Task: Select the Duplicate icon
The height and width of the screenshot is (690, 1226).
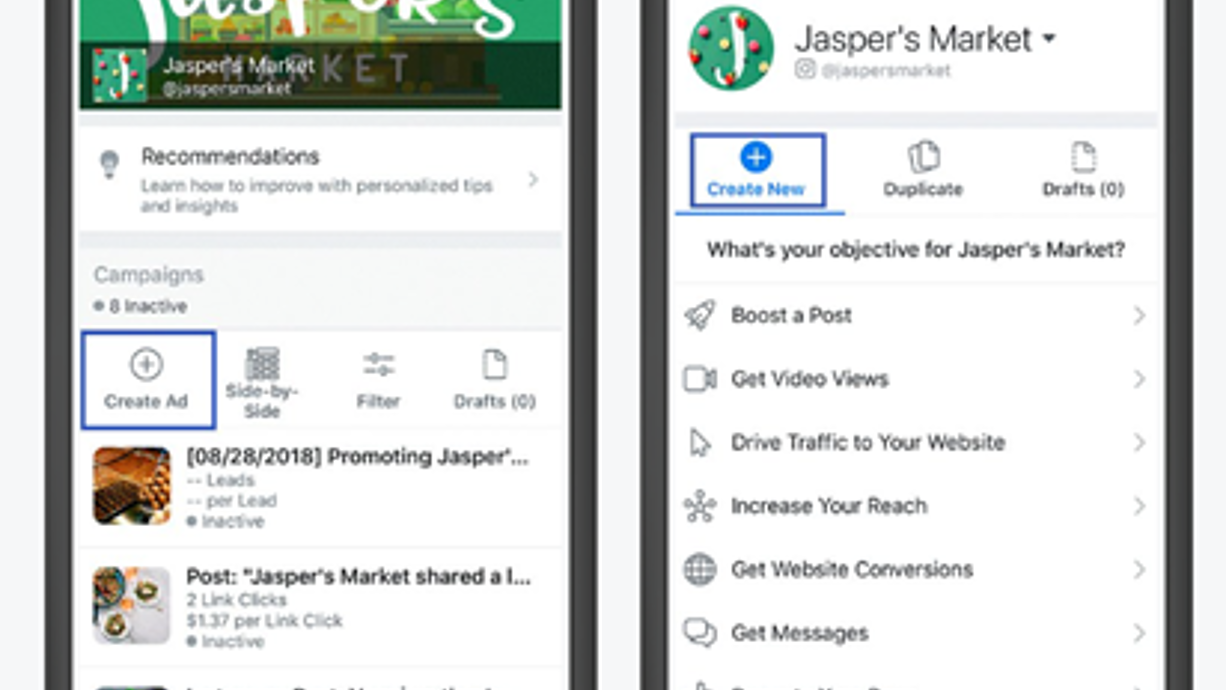Action: click(923, 158)
